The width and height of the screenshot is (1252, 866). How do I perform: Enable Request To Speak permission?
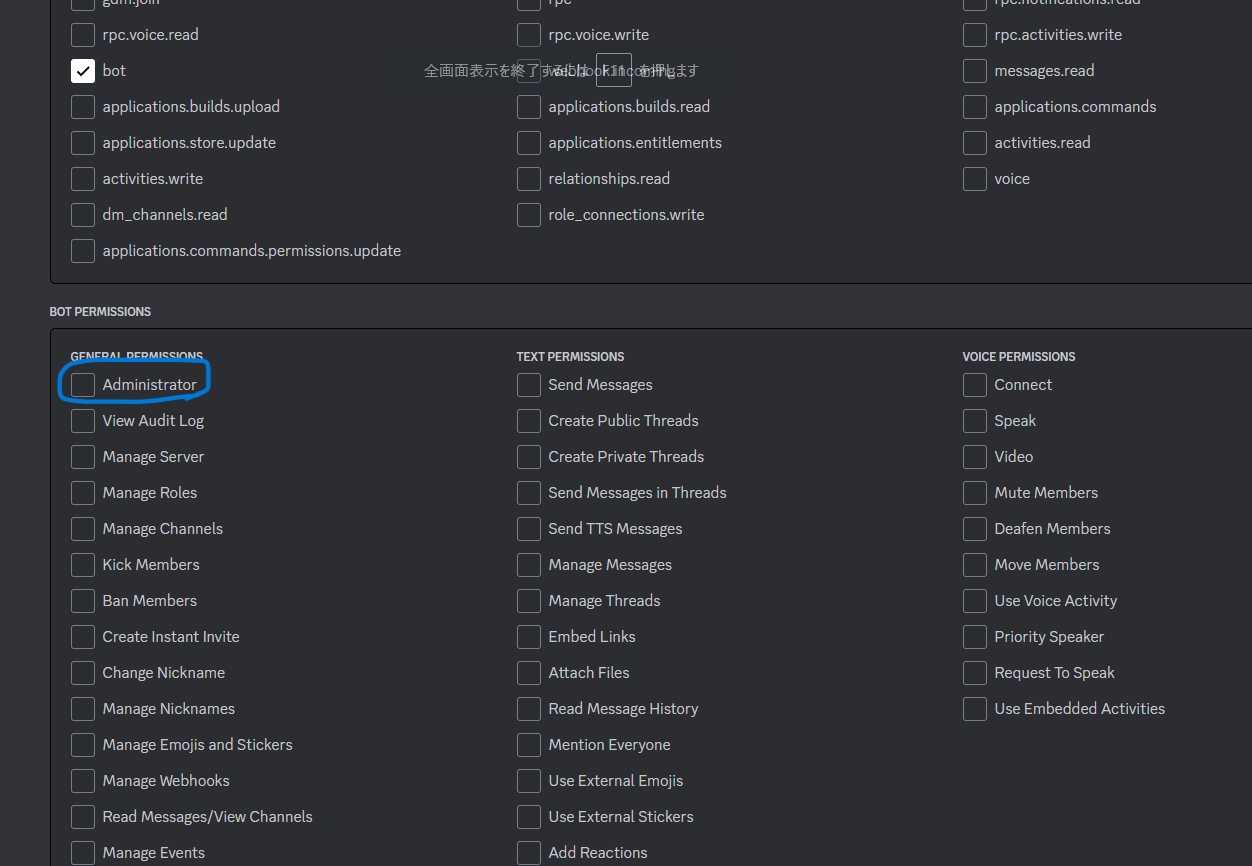[975, 673]
